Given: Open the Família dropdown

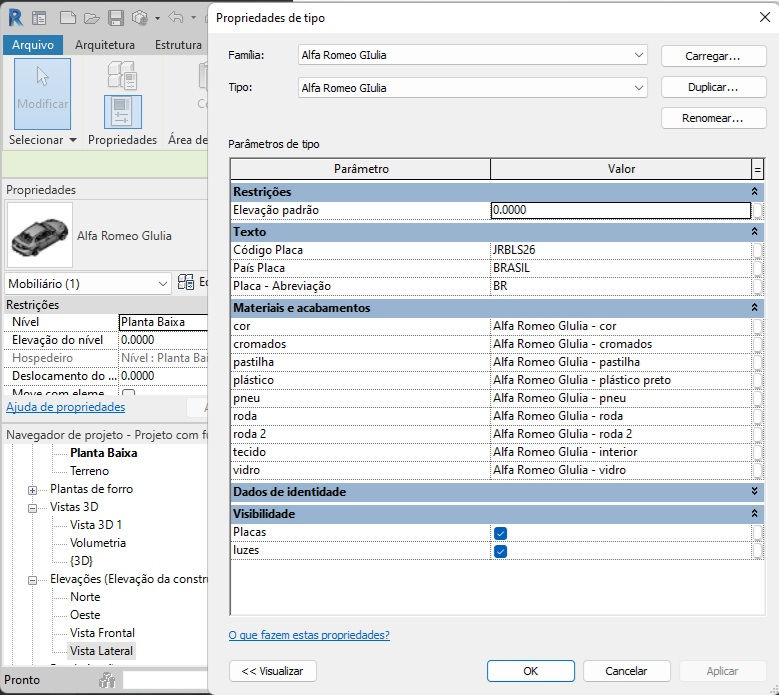Looking at the screenshot, I should click(639, 55).
